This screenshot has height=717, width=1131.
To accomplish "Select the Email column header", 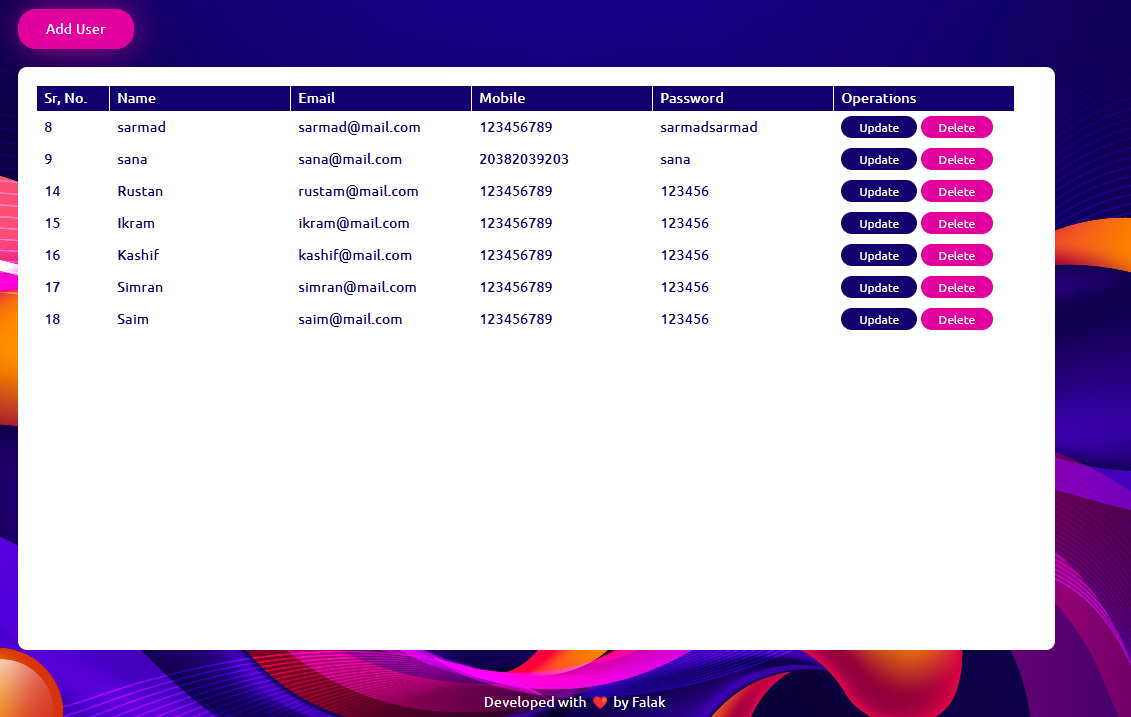I will 317,98.
